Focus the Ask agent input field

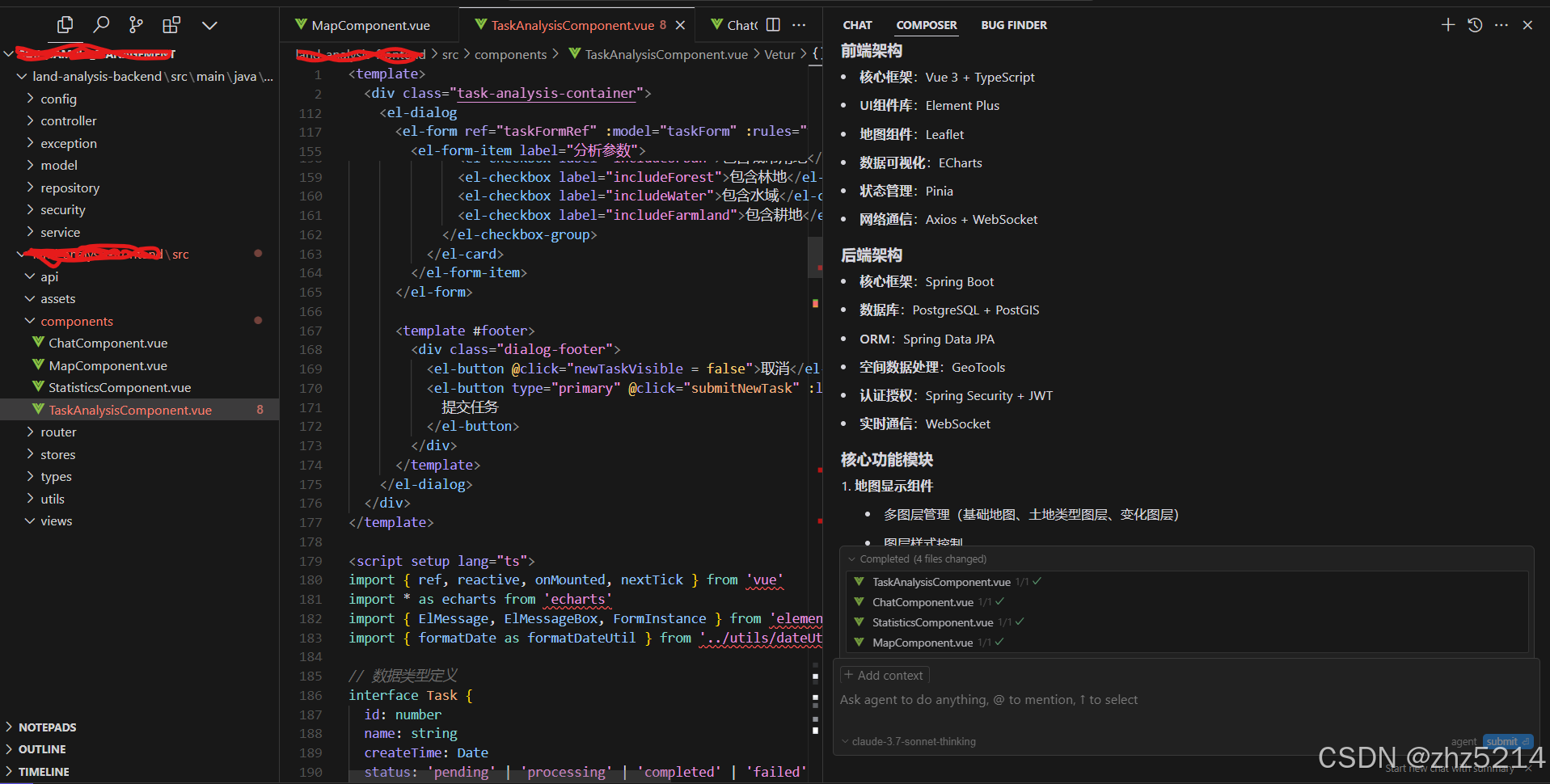[1185, 700]
